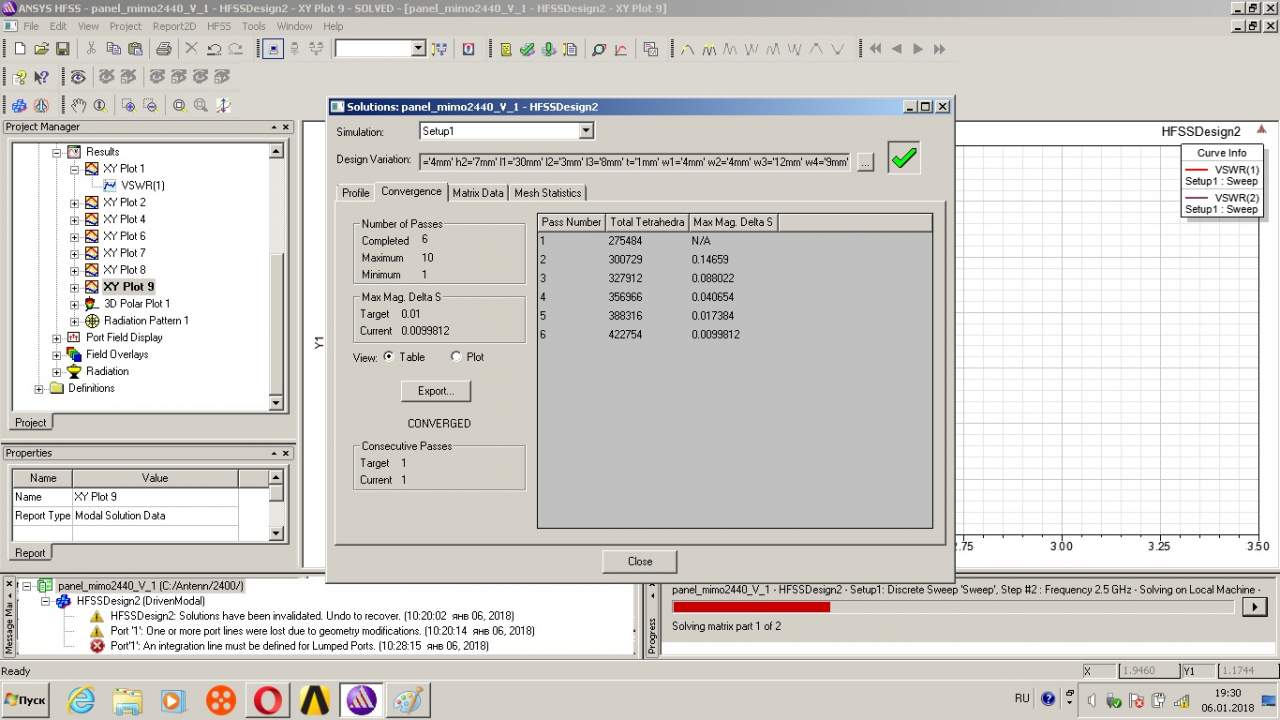This screenshot has width=1280, height=720.
Task: Click the red simulation progress bar
Action: click(x=751, y=607)
